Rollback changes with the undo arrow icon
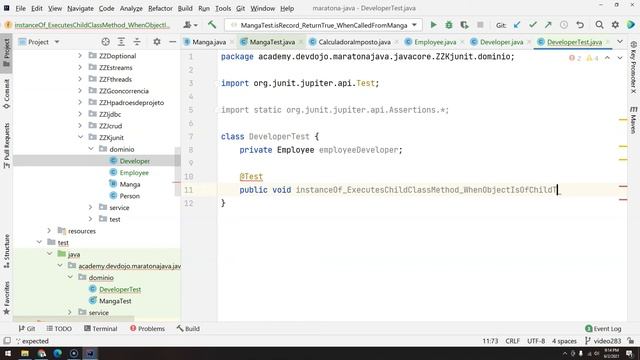Screen dimensions: 640x360 [x=580, y=25]
